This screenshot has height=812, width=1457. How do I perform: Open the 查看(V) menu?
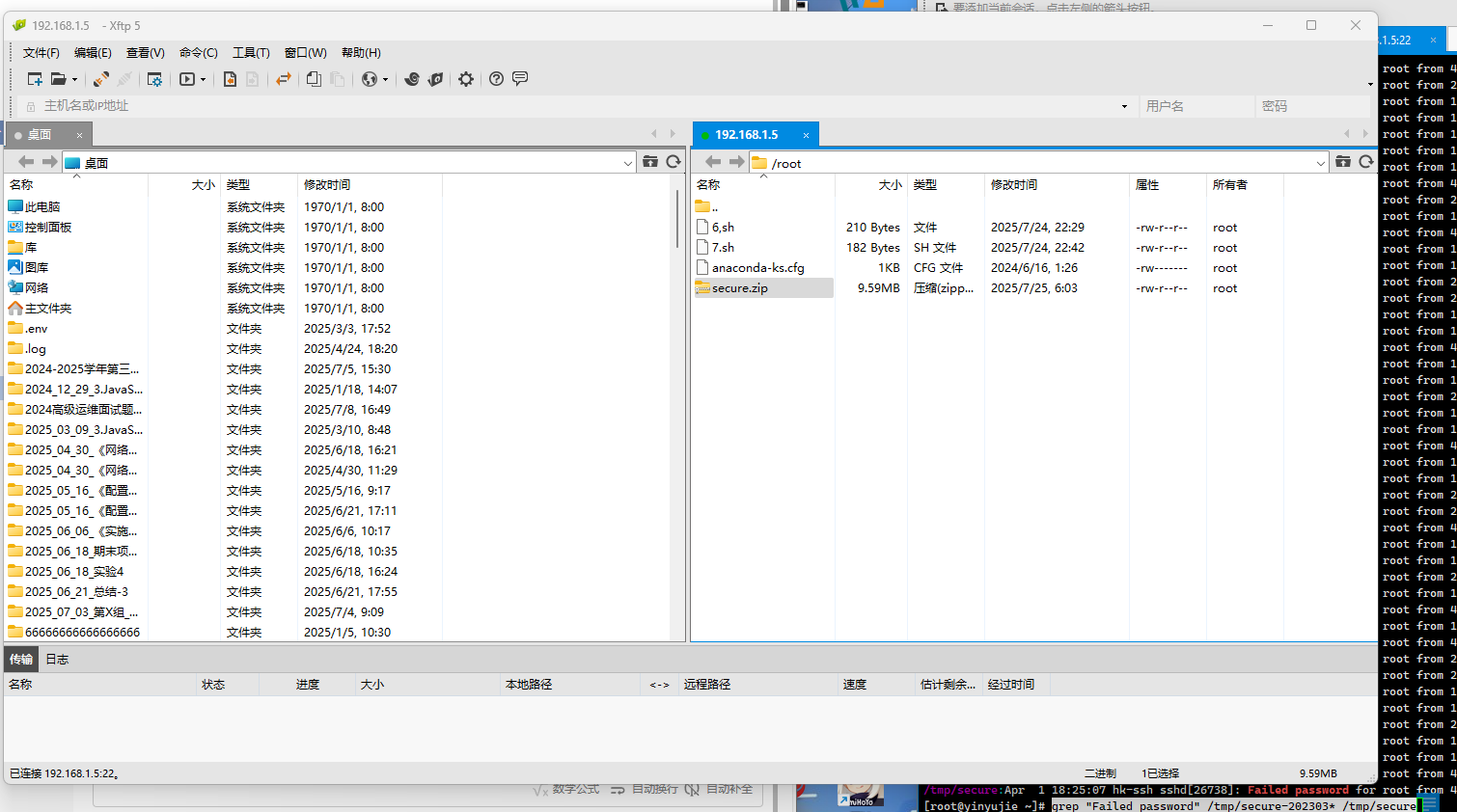146,53
